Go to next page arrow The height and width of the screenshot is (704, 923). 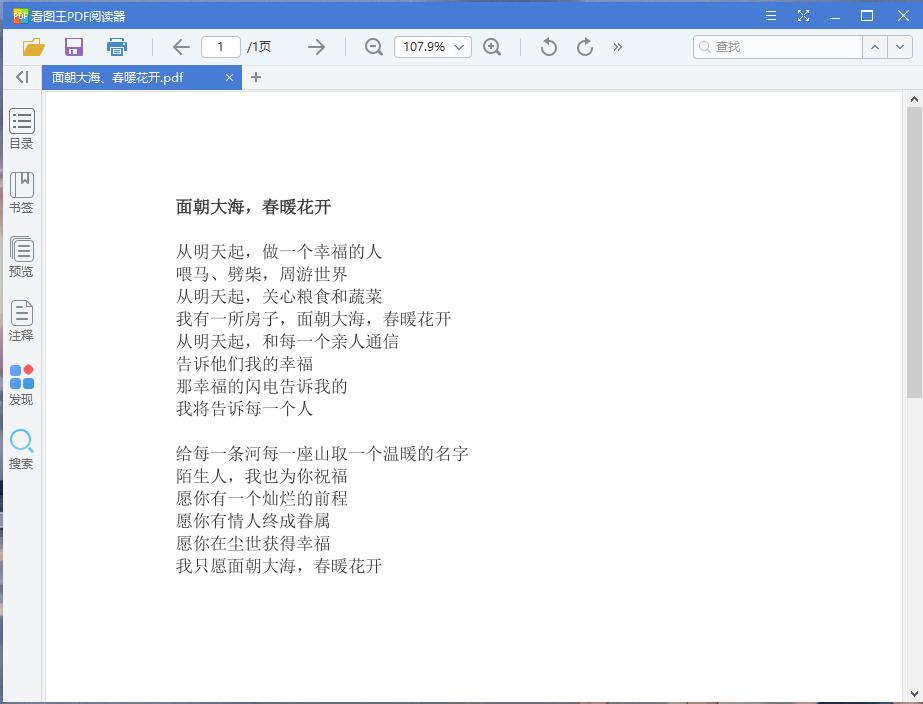(316, 47)
